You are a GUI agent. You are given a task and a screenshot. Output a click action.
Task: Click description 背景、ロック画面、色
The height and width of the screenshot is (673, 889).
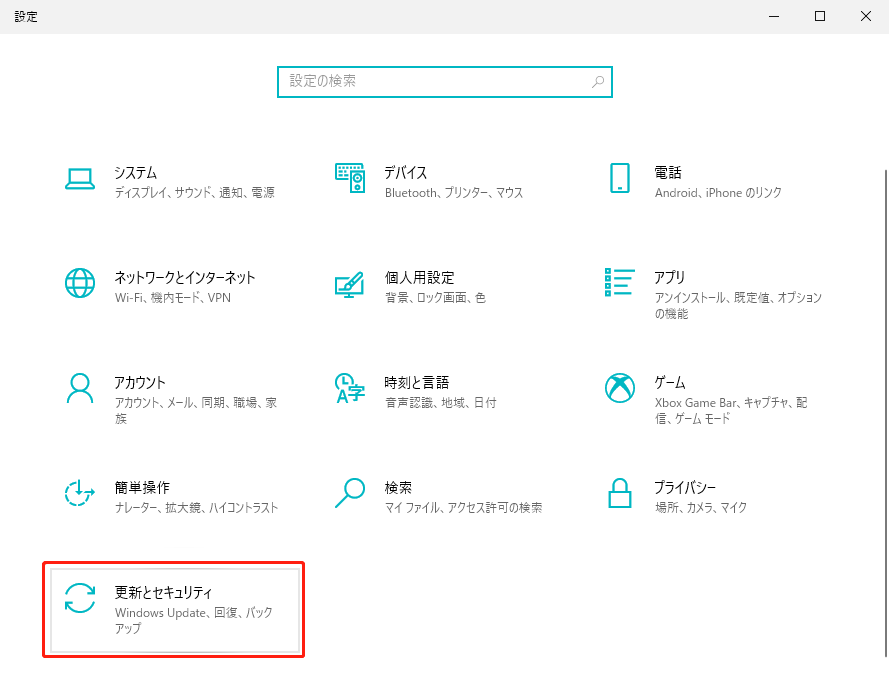pyautogui.click(x=435, y=298)
